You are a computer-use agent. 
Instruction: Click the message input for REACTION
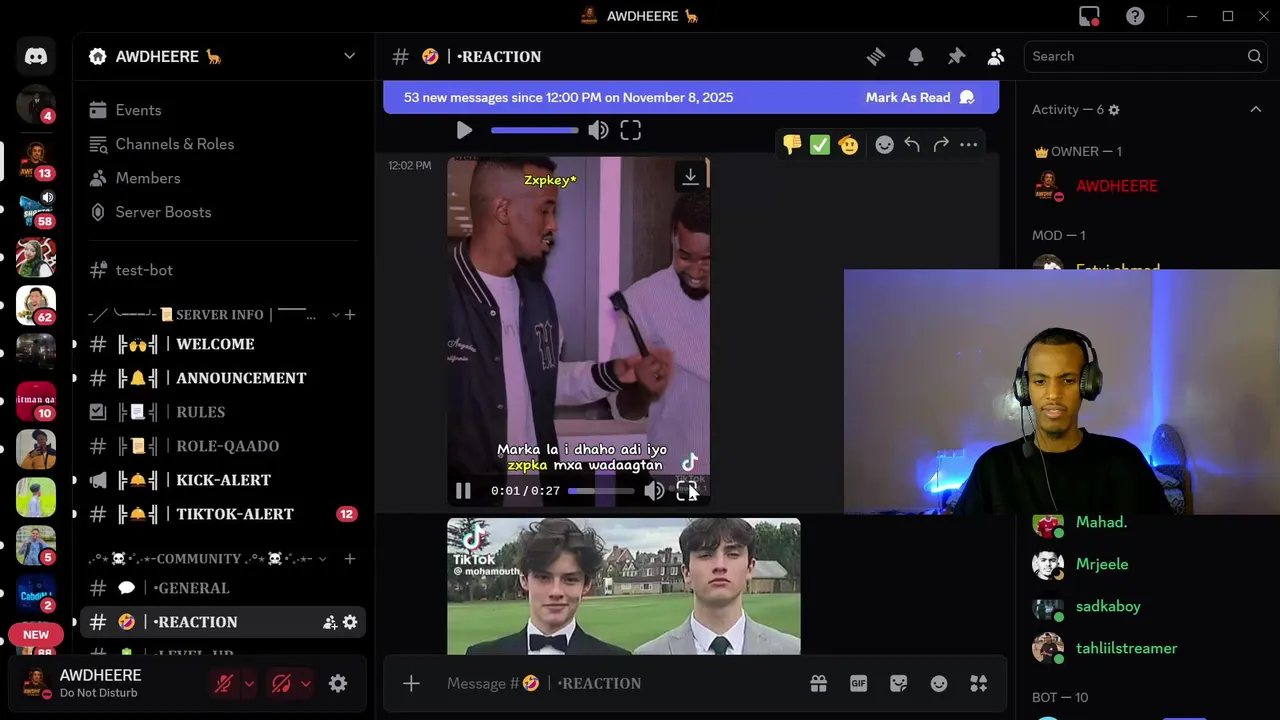coord(620,683)
